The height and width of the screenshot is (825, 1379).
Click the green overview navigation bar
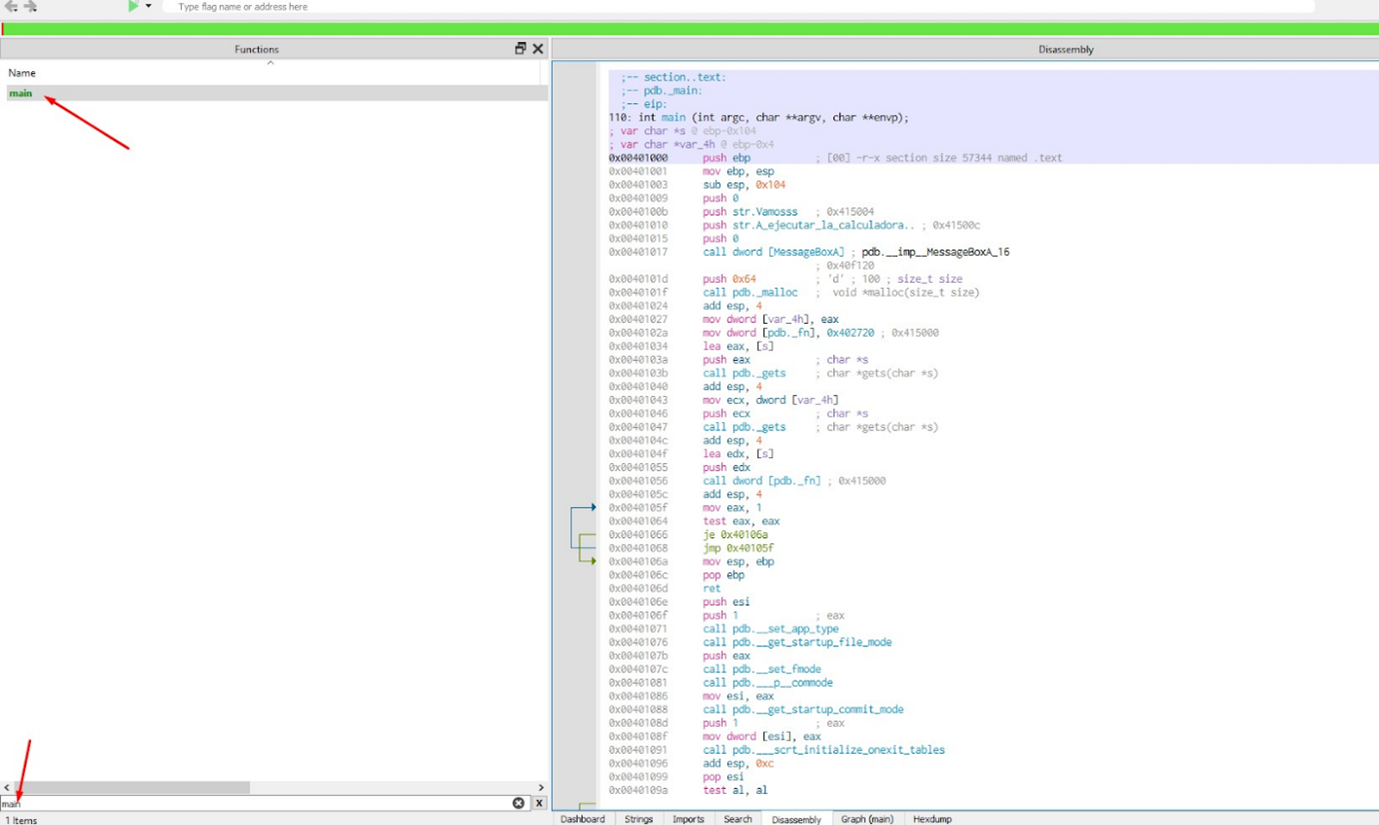689,29
